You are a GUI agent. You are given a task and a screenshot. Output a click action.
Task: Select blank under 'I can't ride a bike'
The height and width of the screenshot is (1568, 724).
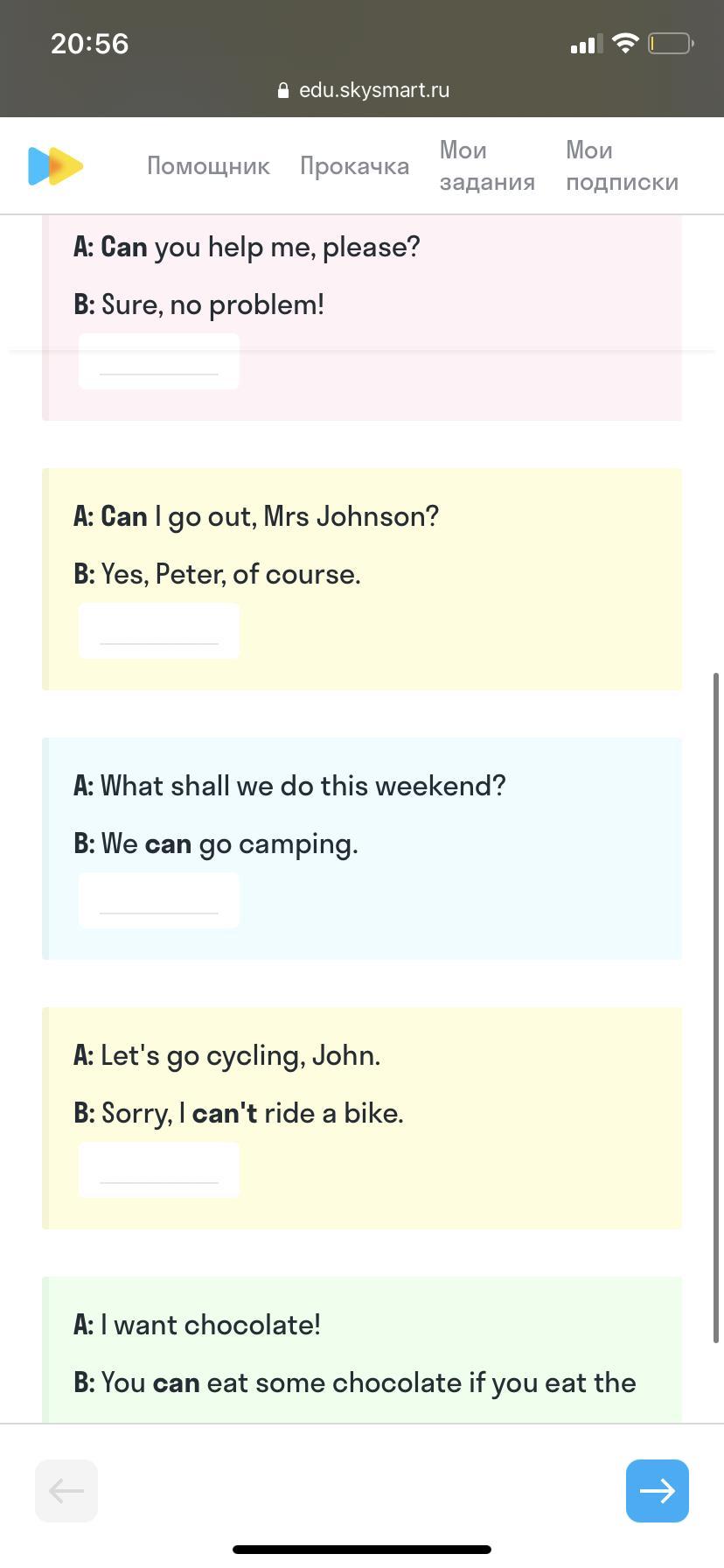(158, 1170)
